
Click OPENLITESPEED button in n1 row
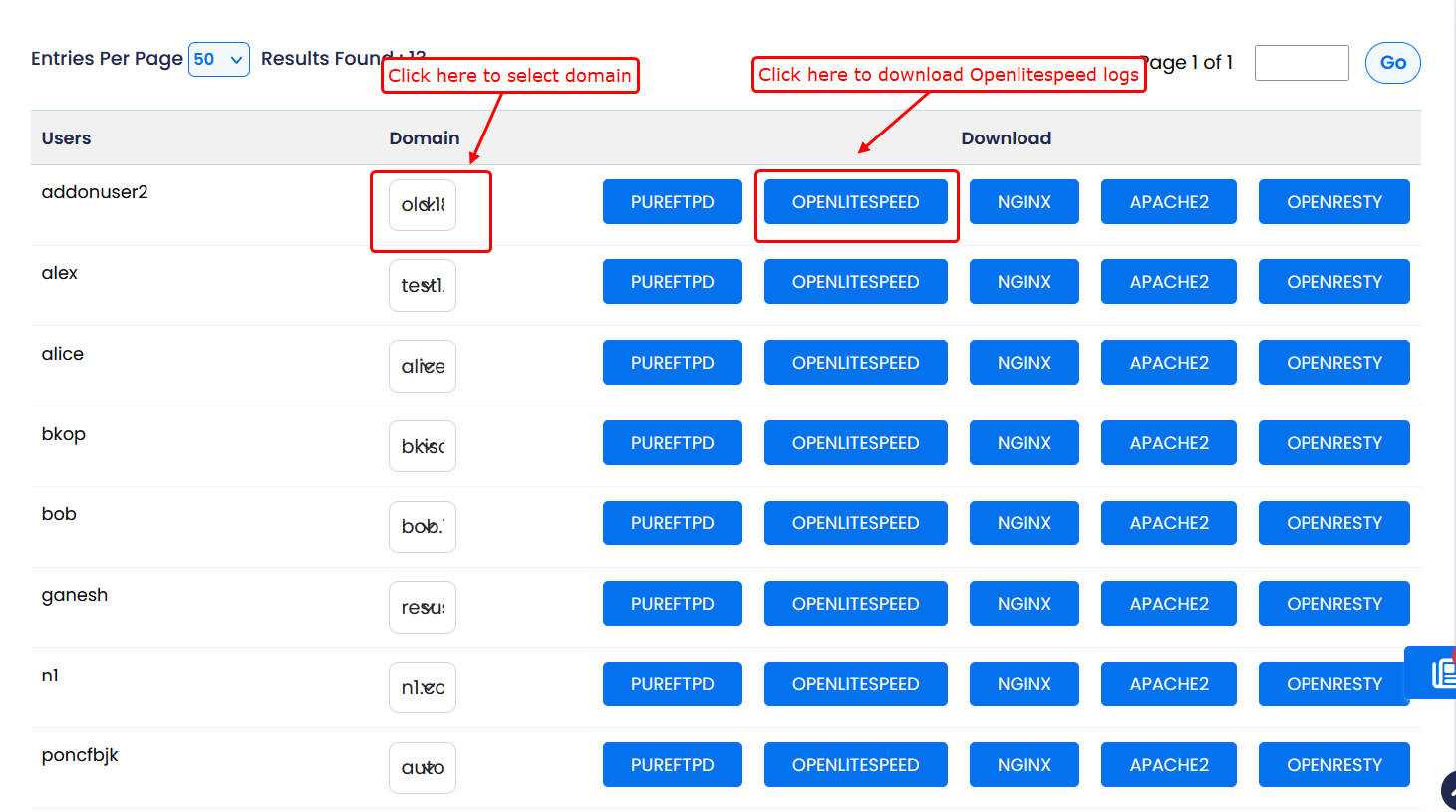coord(855,684)
